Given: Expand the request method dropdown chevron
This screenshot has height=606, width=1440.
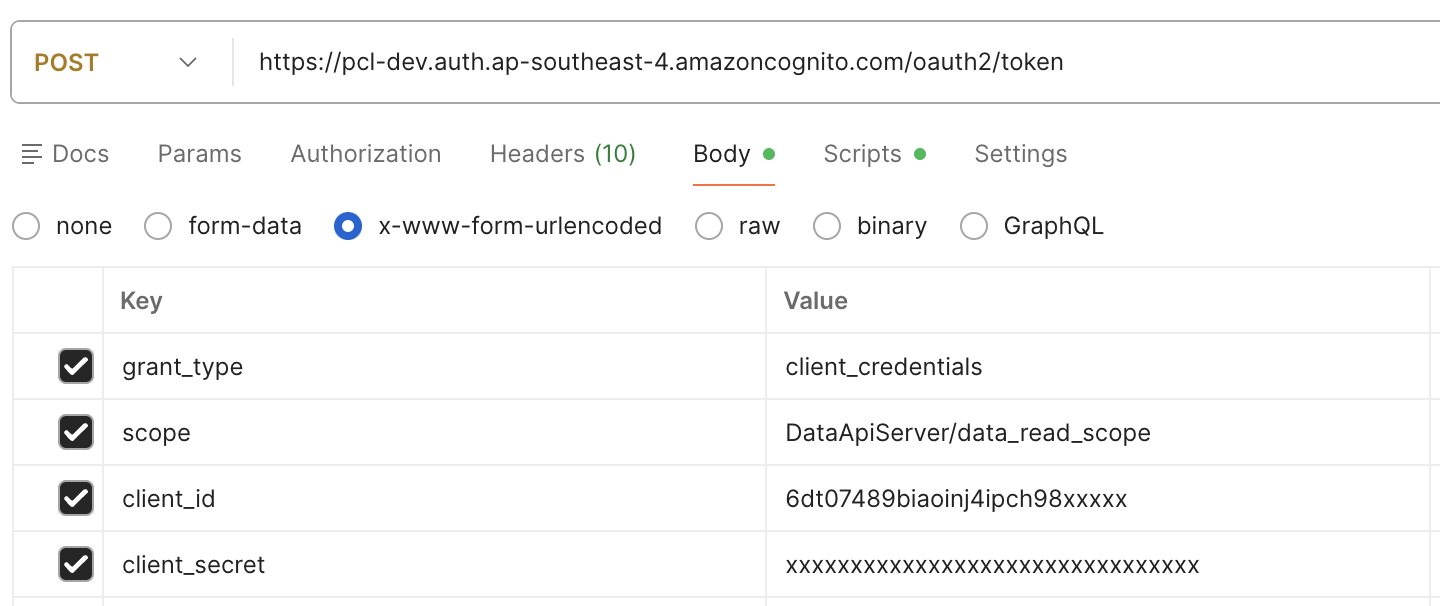Looking at the screenshot, I should point(188,61).
